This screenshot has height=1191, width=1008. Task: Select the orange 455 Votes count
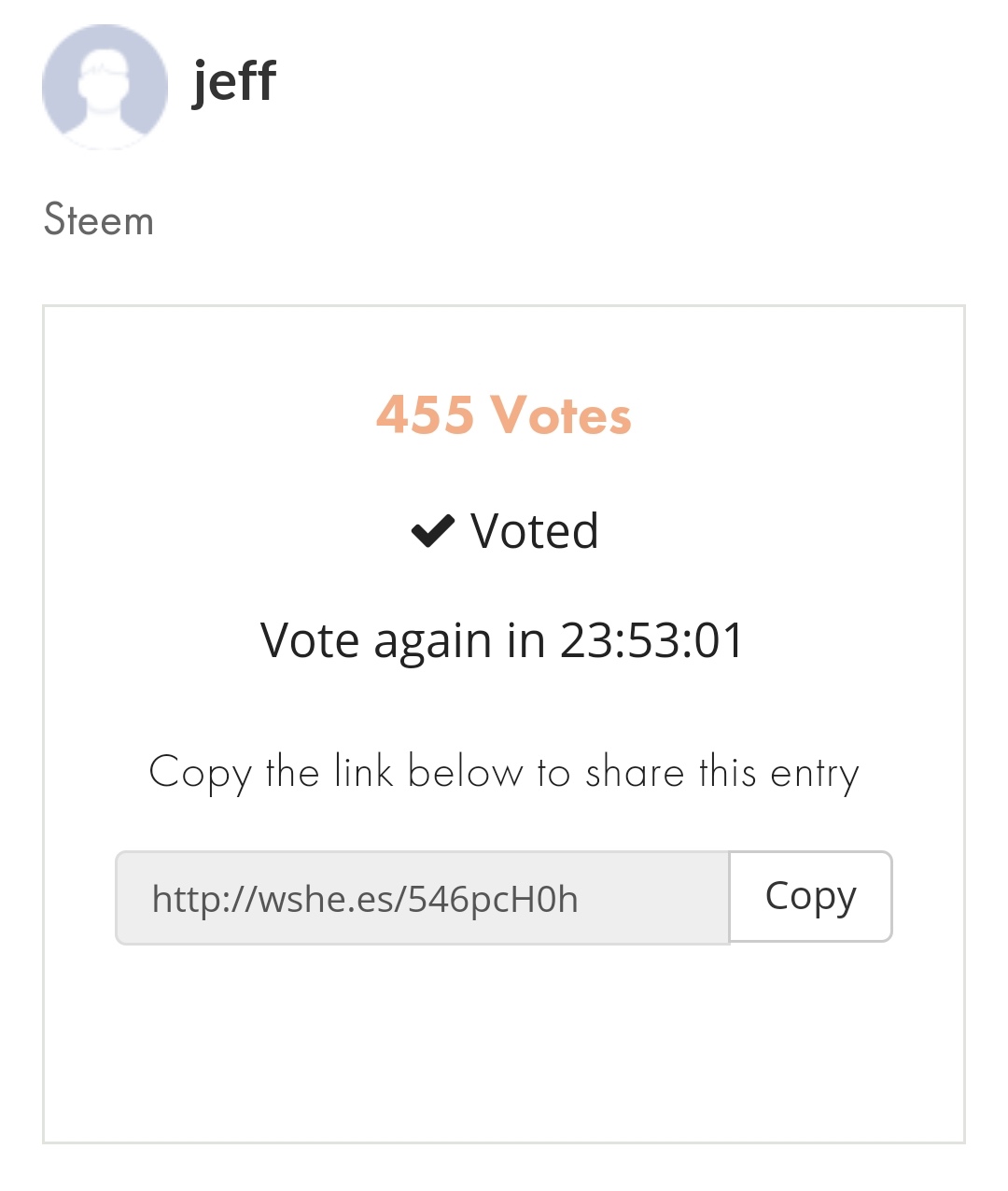504,415
